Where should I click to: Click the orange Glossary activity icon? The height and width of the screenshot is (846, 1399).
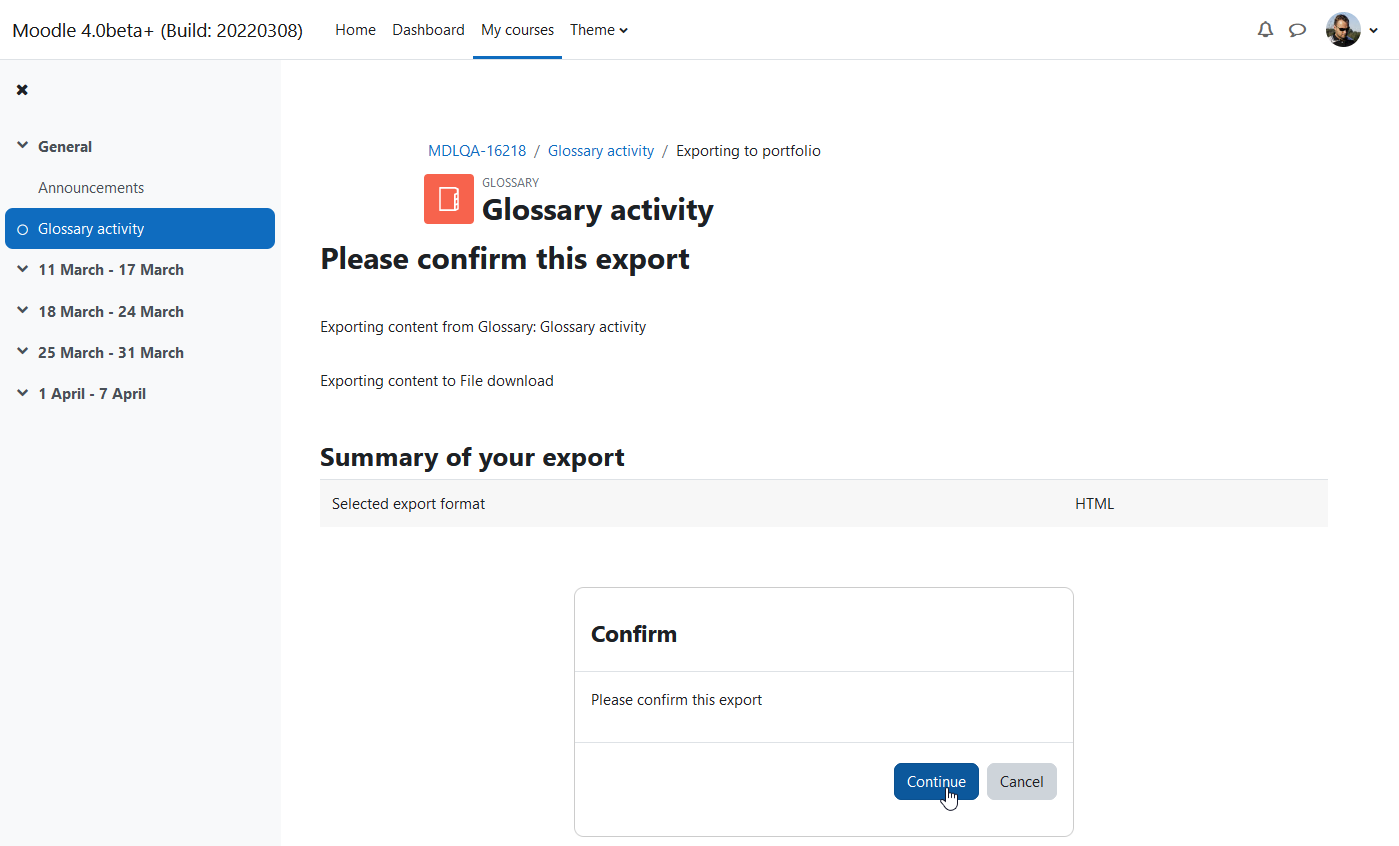coord(449,199)
